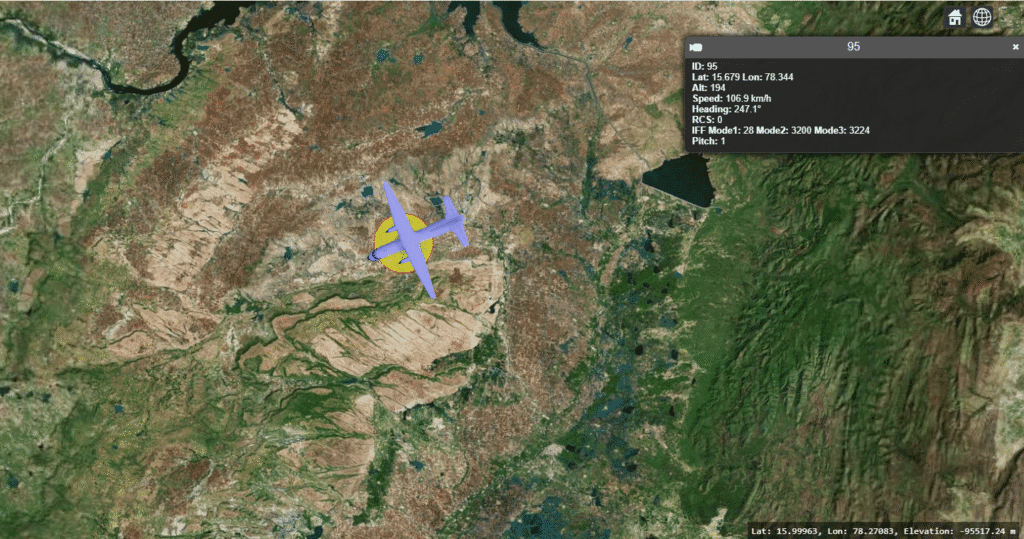Select the purple aircraft model
1024x539 pixels.
click(418, 236)
